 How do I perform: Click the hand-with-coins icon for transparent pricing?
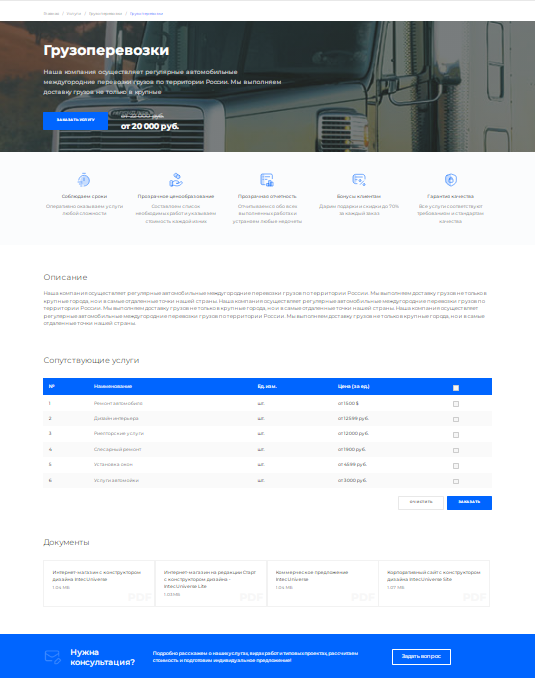(176, 179)
